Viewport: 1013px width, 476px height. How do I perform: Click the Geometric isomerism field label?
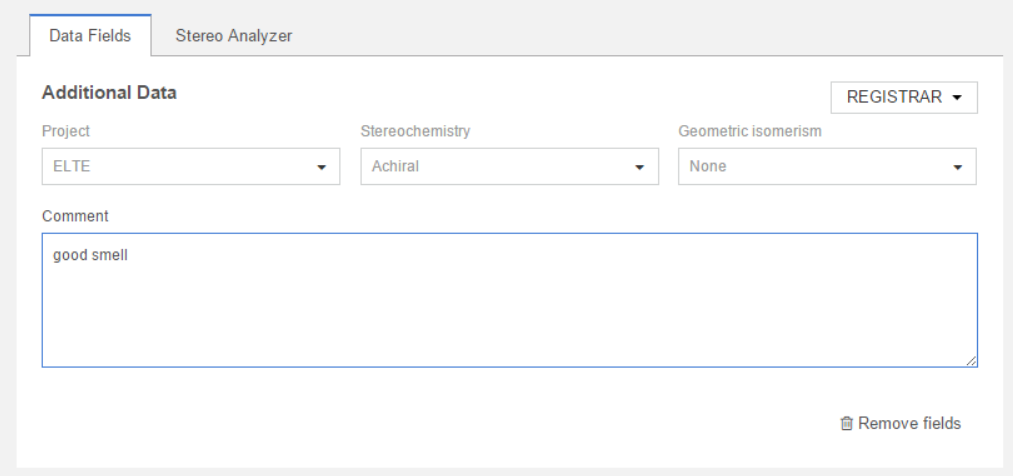[750, 131]
